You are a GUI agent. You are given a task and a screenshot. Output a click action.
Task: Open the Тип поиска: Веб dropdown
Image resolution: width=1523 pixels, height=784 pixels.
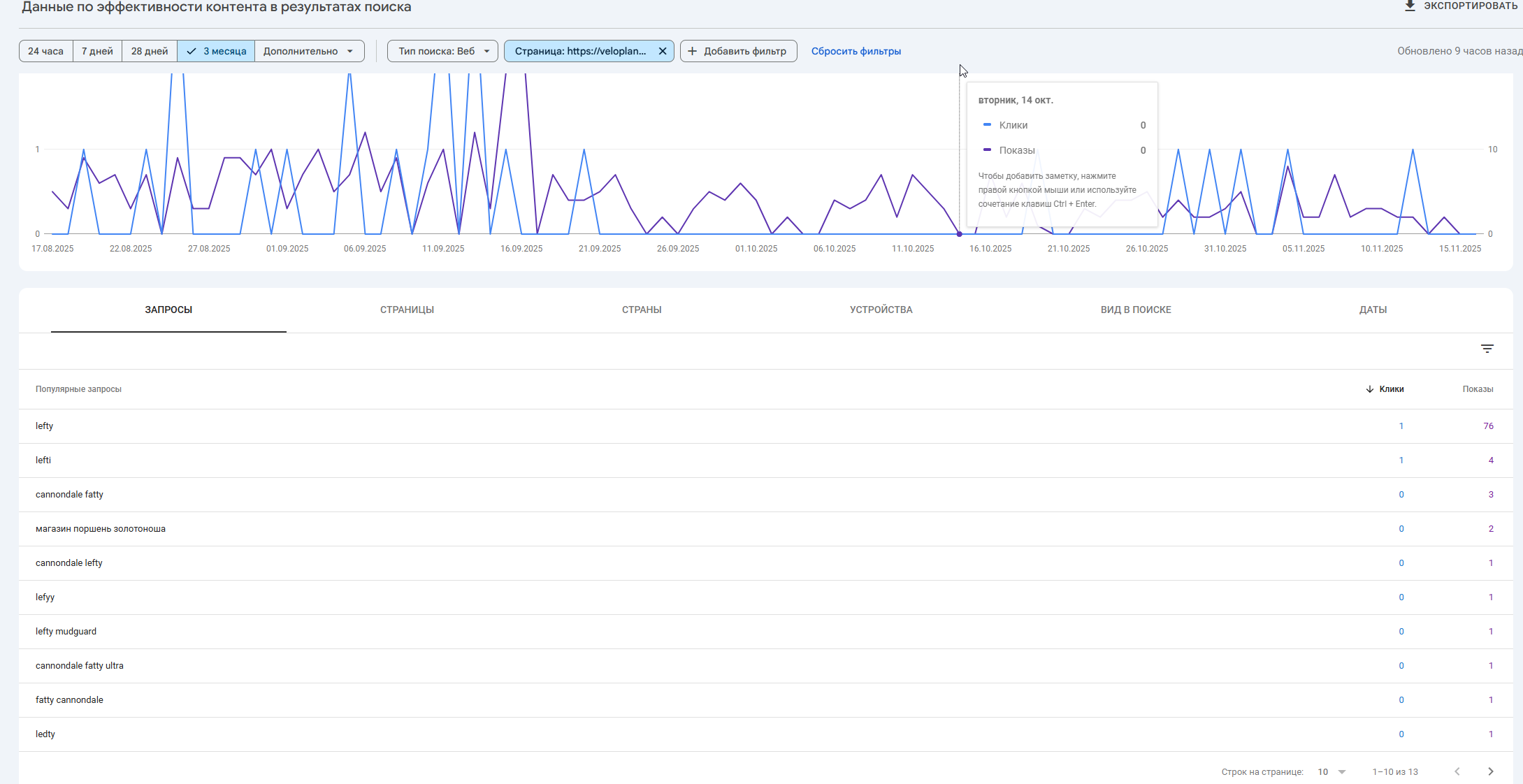click(x=442, y=51)
